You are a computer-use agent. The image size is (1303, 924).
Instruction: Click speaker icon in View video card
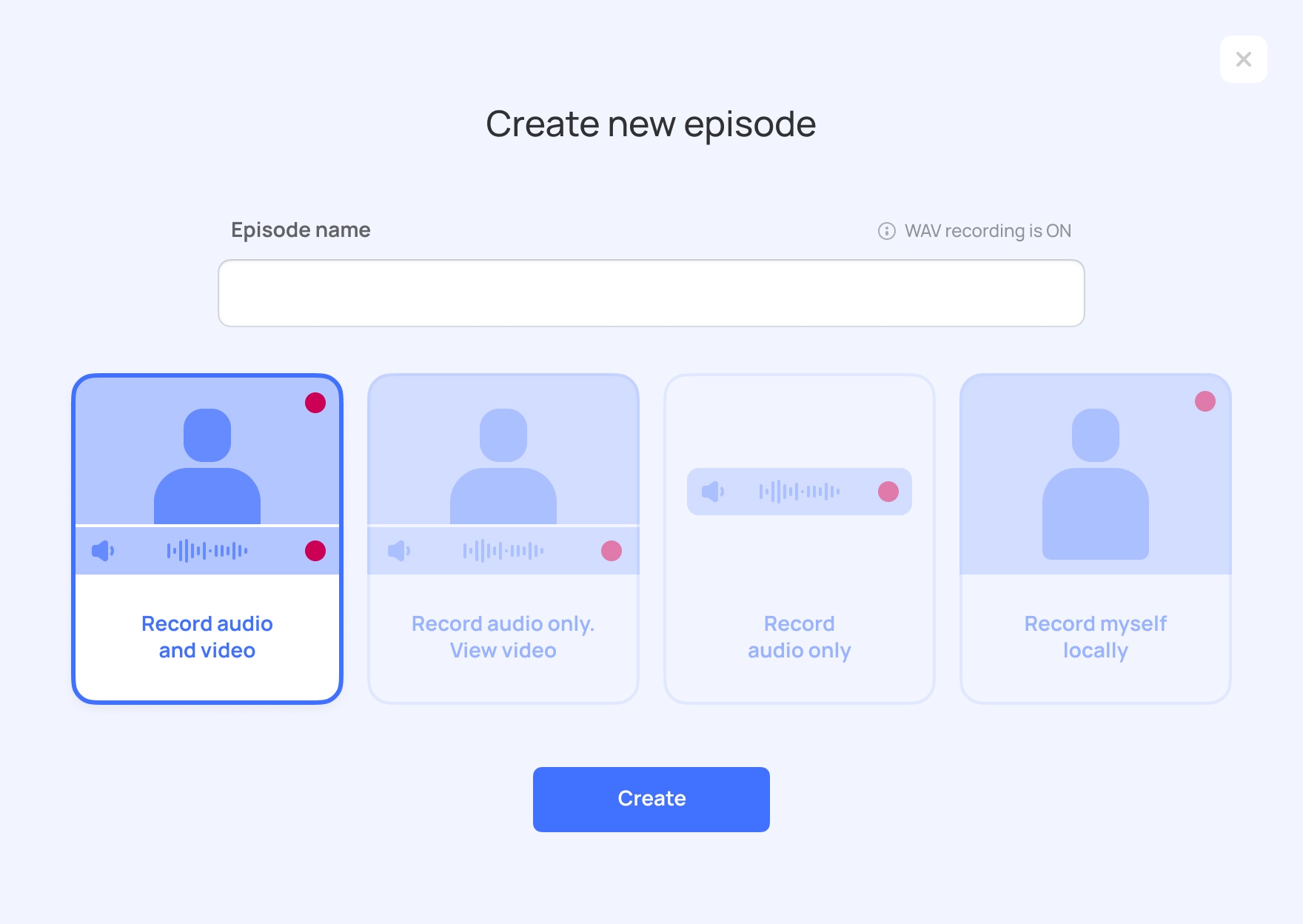pyautogui.click(x=398, y=551)
